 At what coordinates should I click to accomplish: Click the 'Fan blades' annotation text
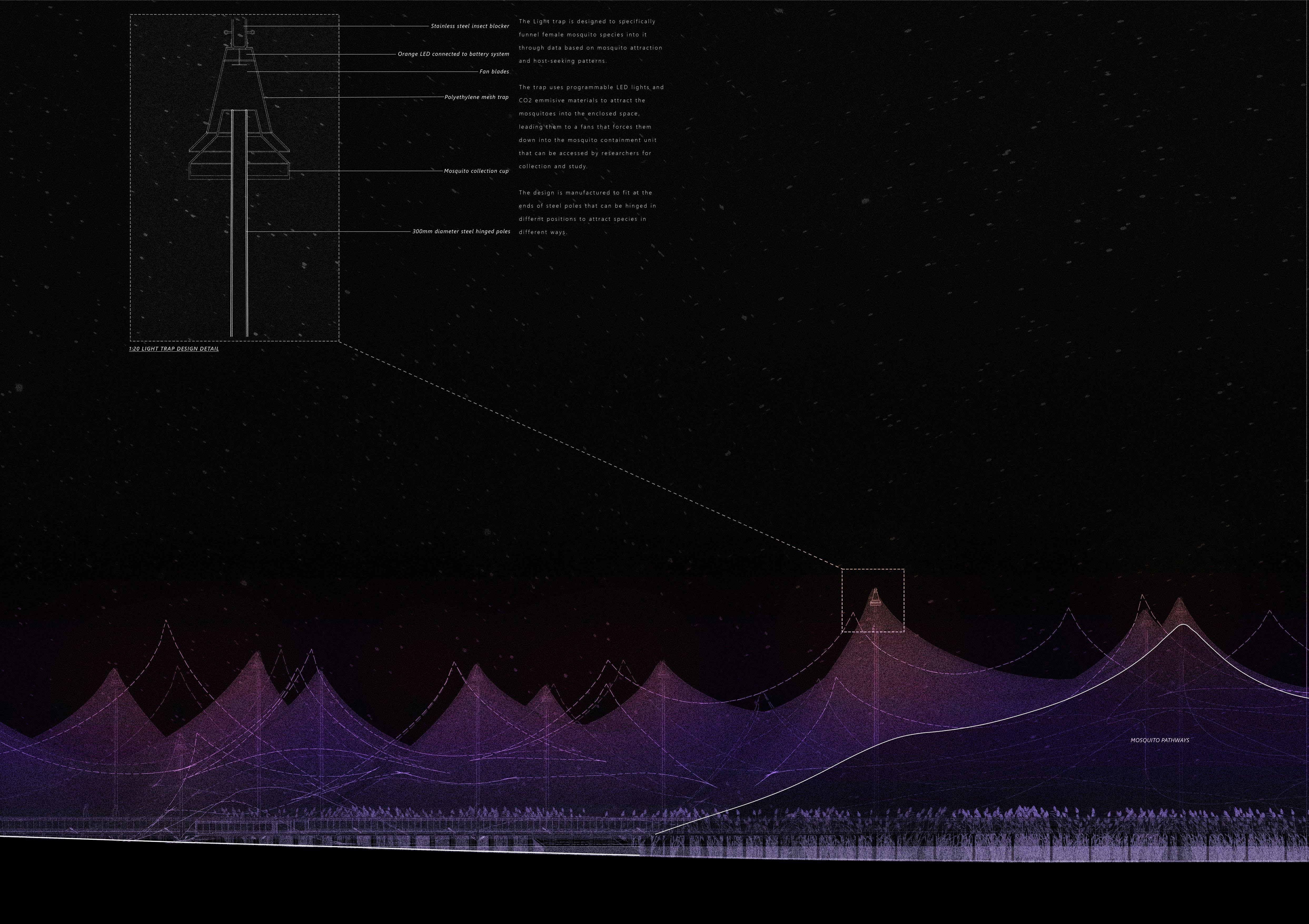click(x=494, y=72)
